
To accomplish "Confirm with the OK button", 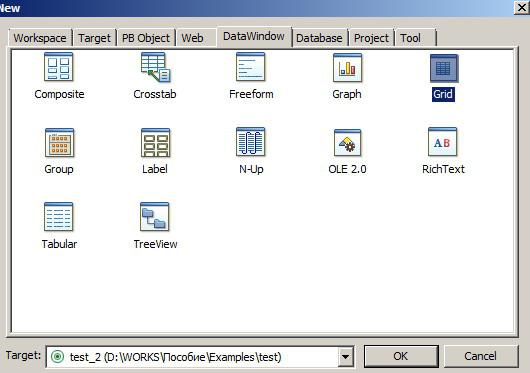I will 401,356.
